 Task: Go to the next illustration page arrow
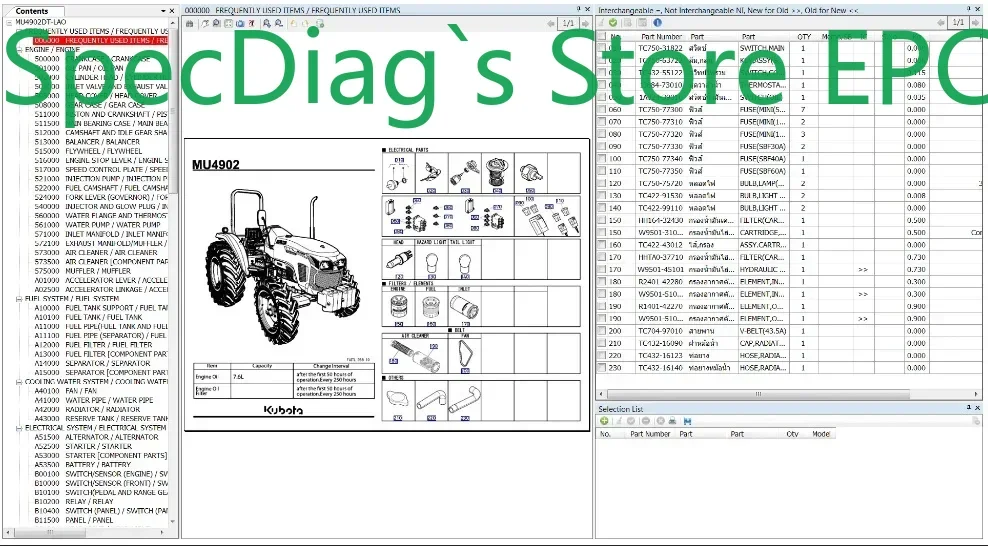[x=585, y=23]
